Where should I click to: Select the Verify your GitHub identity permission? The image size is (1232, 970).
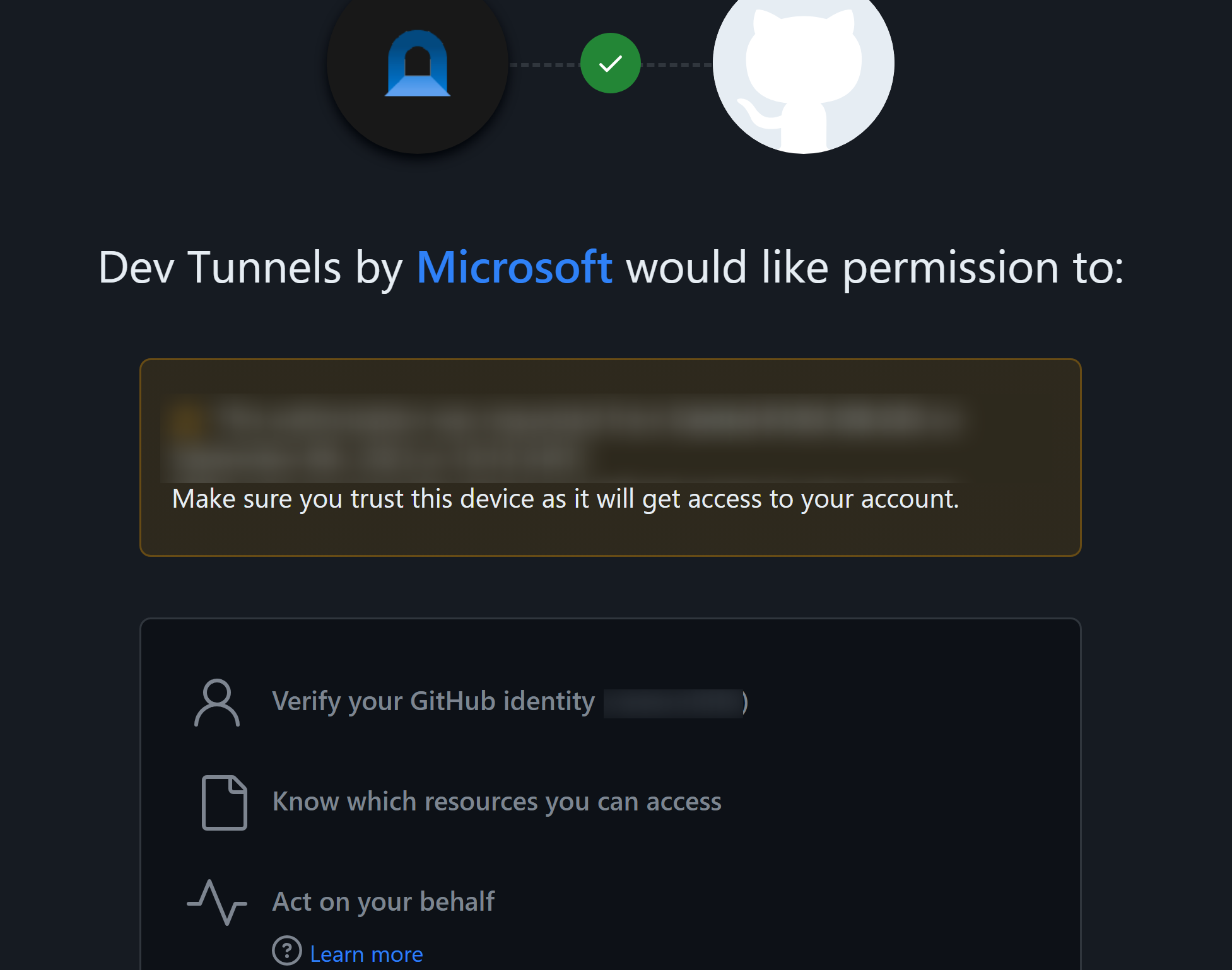(433, 701)
